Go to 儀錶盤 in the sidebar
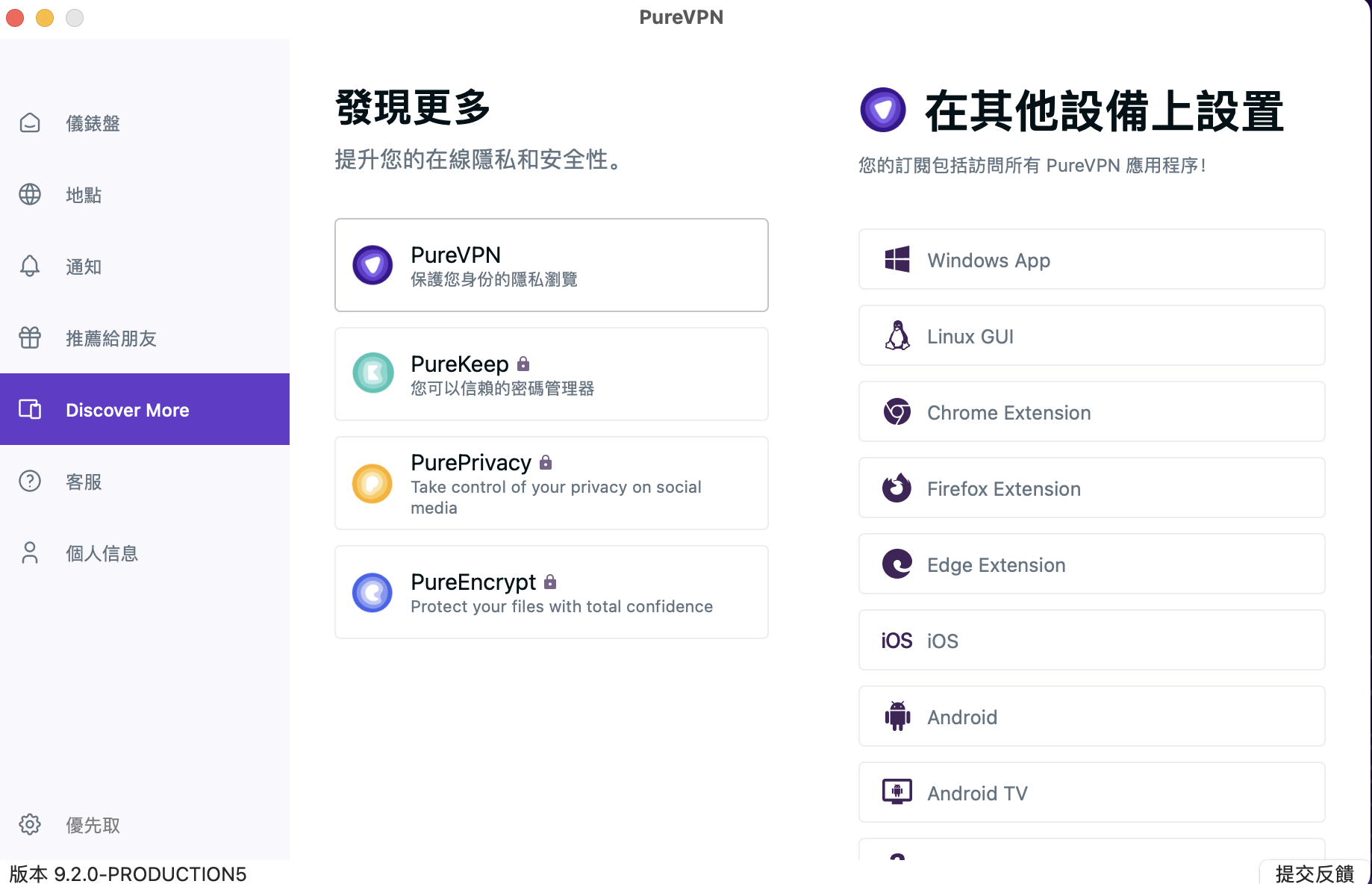1372x884 pixels. point(145,122)
